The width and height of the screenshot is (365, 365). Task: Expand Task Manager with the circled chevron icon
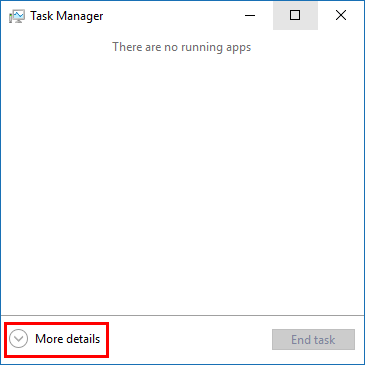click(19, 339)
